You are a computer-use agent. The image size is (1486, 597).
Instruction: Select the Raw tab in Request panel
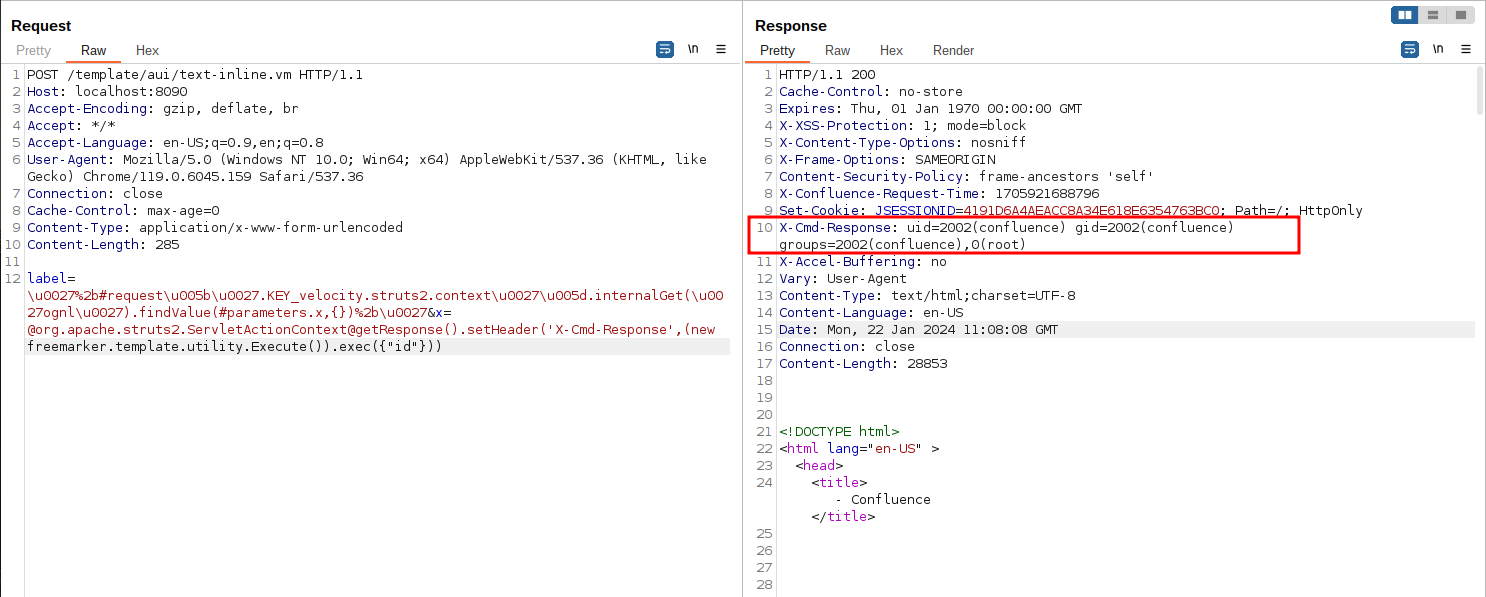click(94, 50)
